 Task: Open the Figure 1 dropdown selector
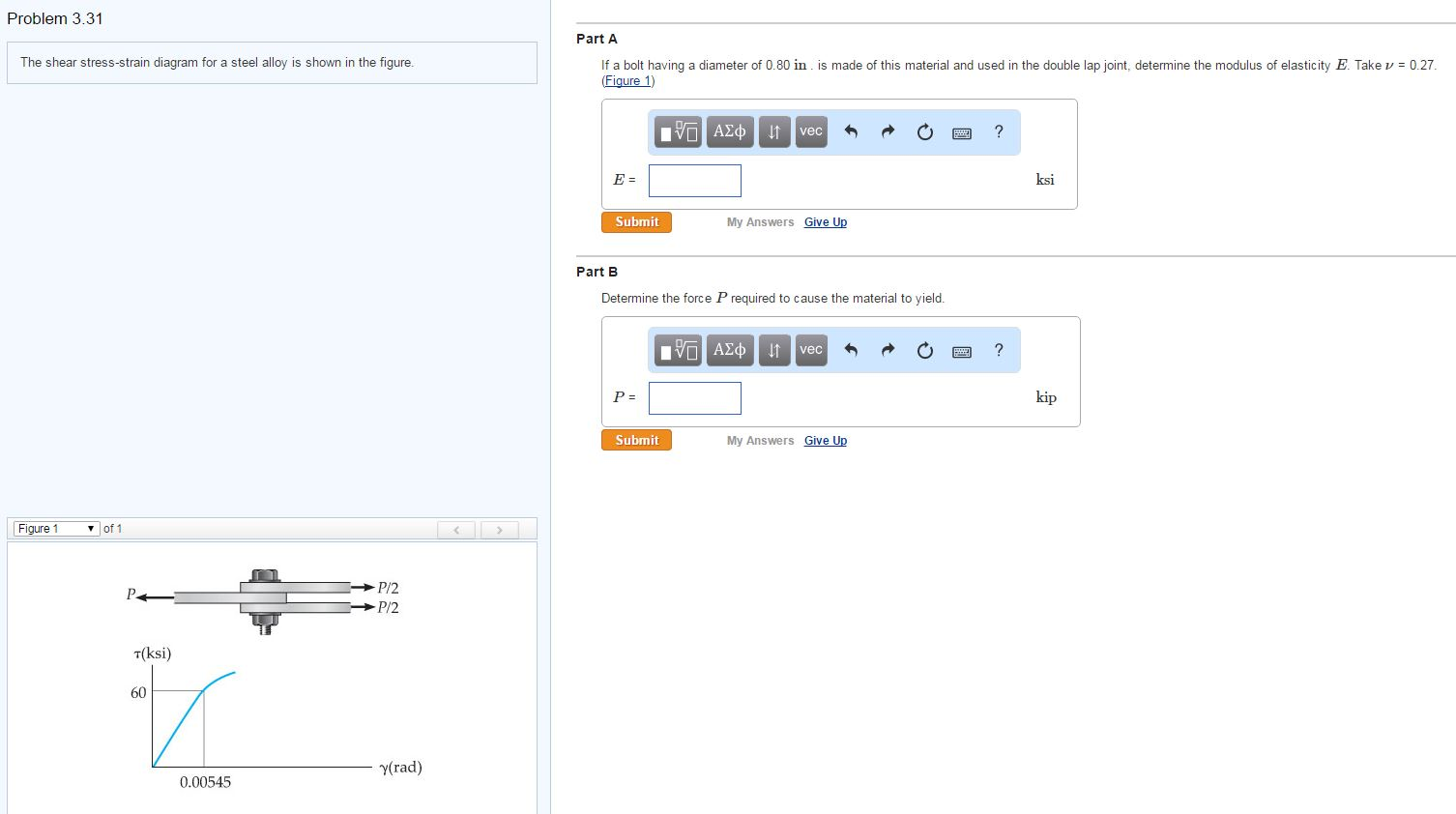coord(57,529)
